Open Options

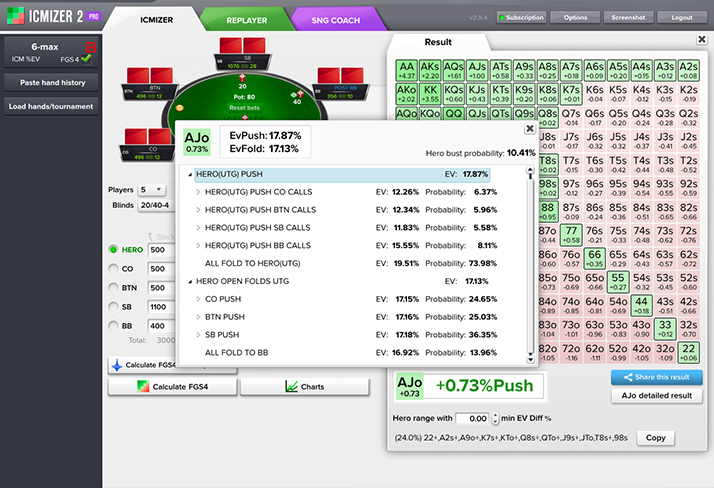575,17
